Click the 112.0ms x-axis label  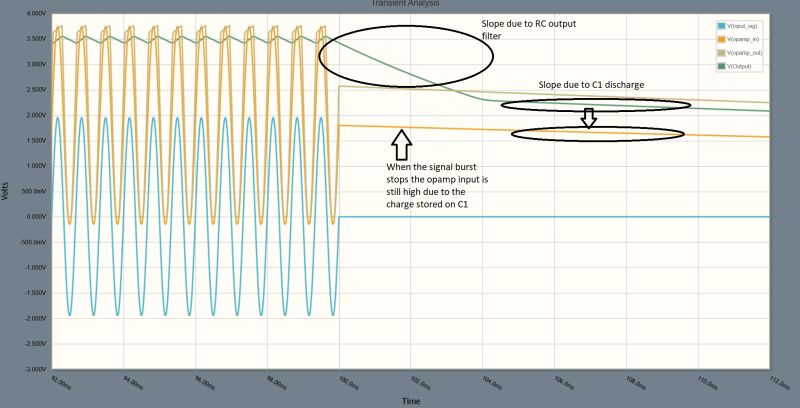[779, 382]
